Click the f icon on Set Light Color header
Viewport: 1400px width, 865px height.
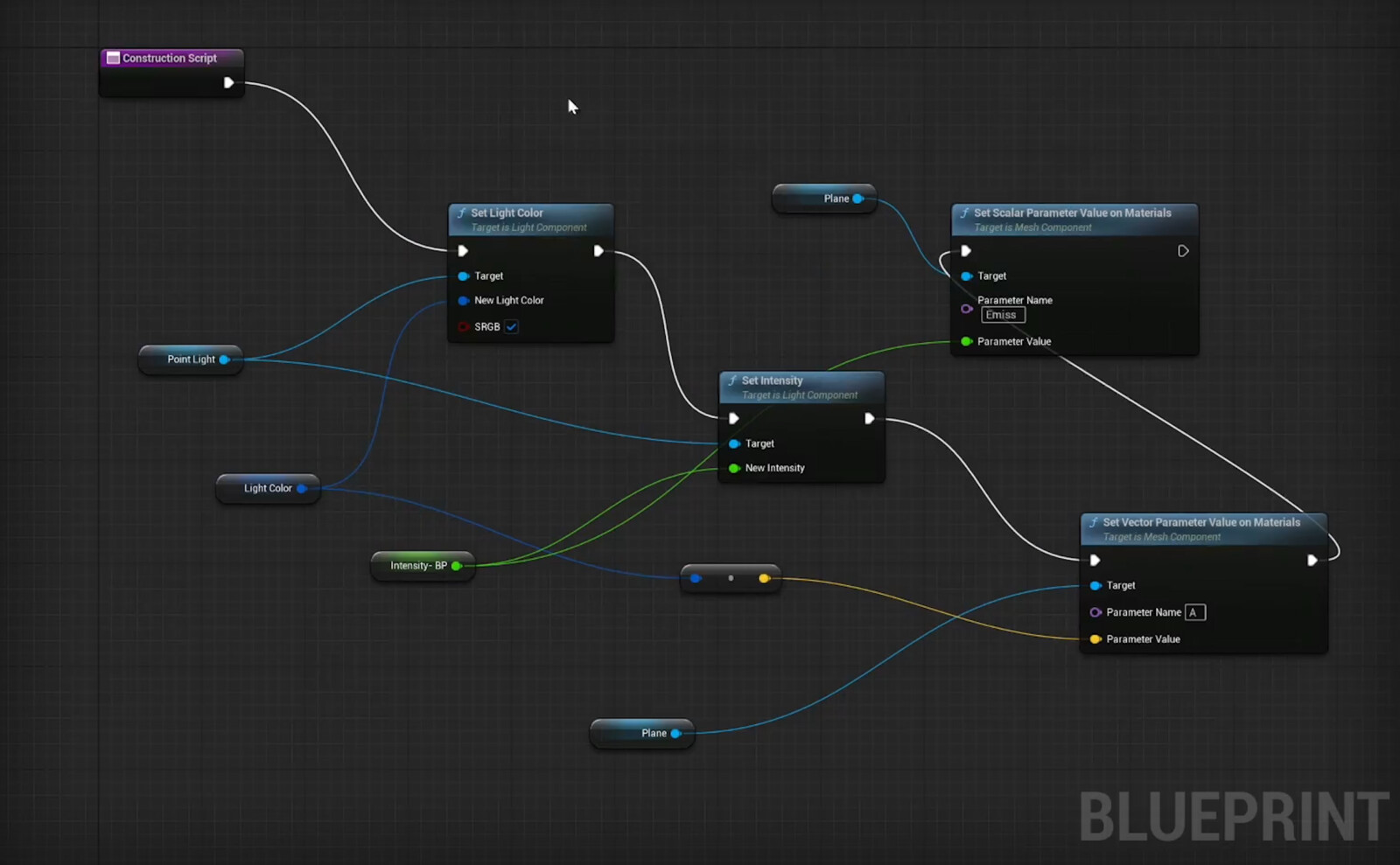pos(461,213)
